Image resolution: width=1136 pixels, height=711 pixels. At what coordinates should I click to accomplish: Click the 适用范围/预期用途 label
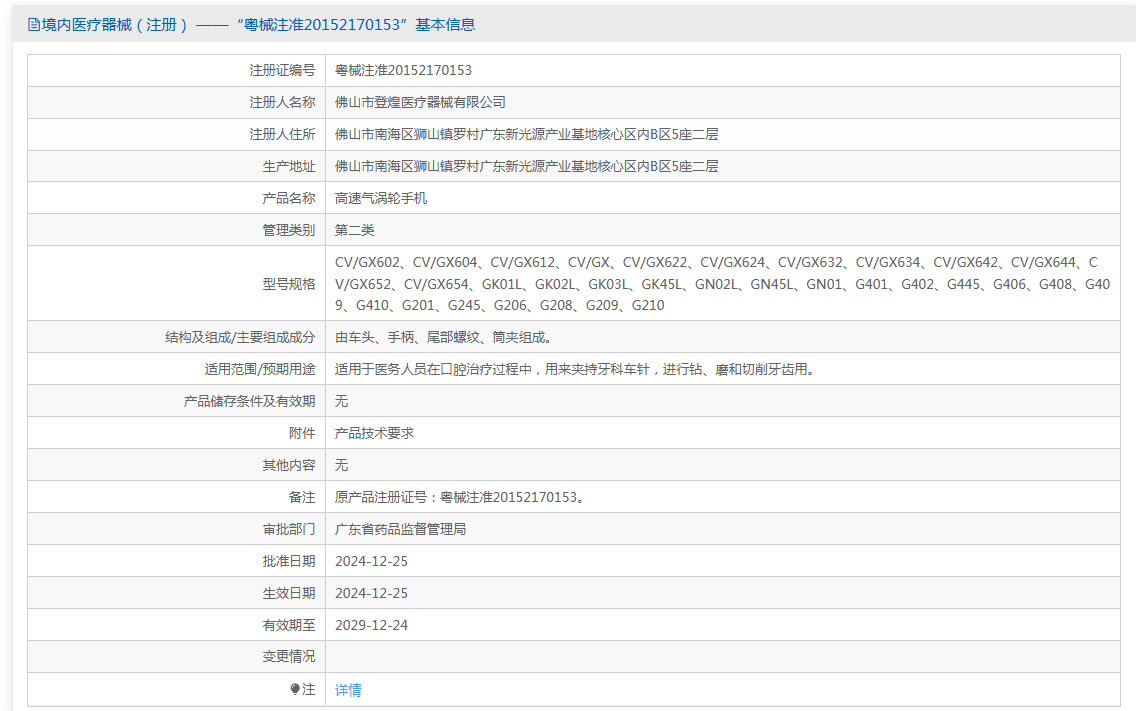click(x=260, y=369)
